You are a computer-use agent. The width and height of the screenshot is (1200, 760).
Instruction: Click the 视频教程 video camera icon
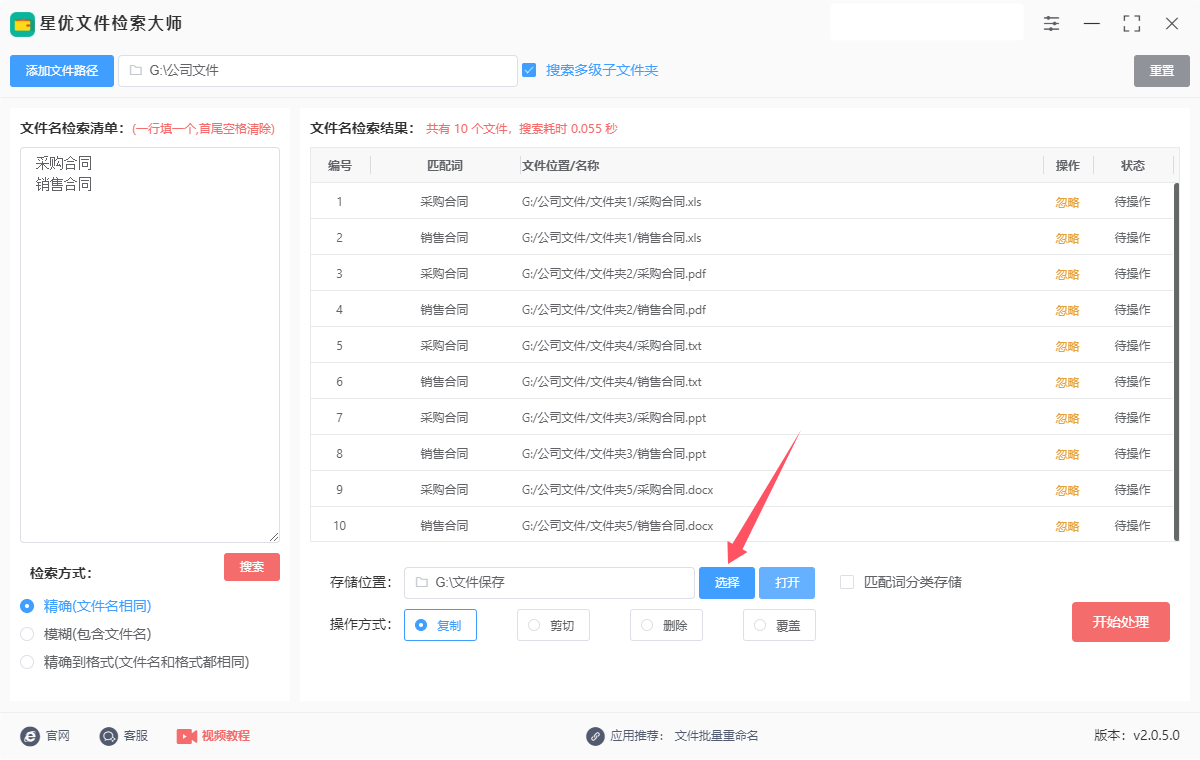[x=186, y=736]
